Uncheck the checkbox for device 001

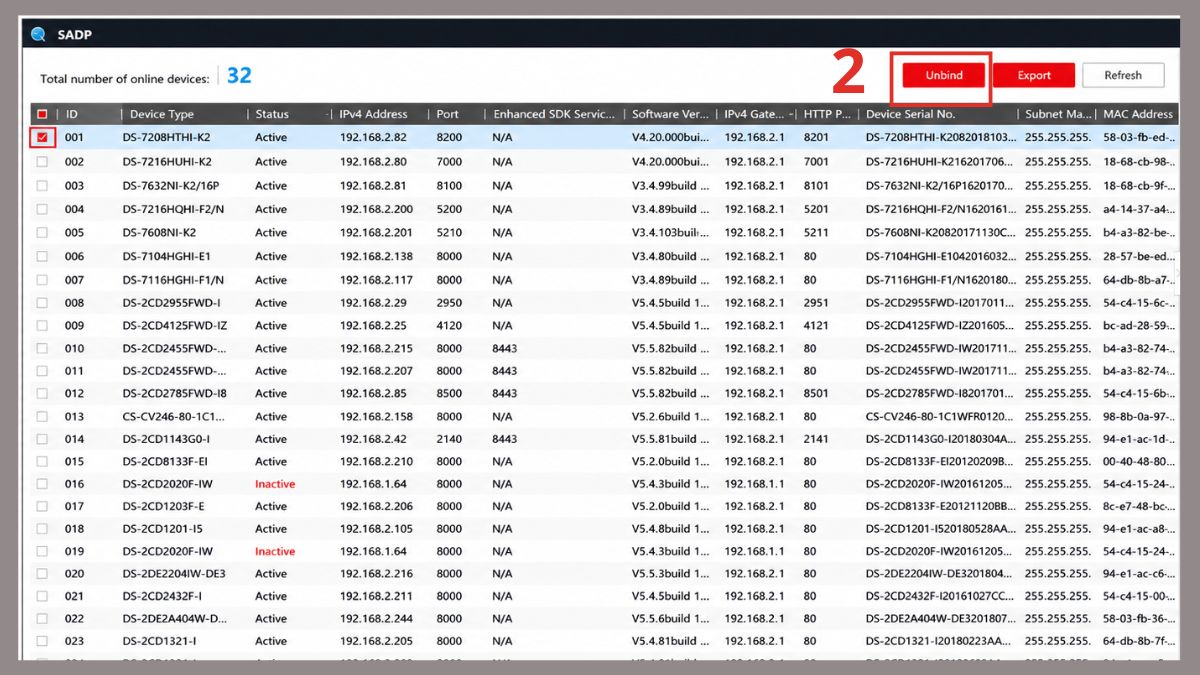pyautogui.click(x=42, y=138)
